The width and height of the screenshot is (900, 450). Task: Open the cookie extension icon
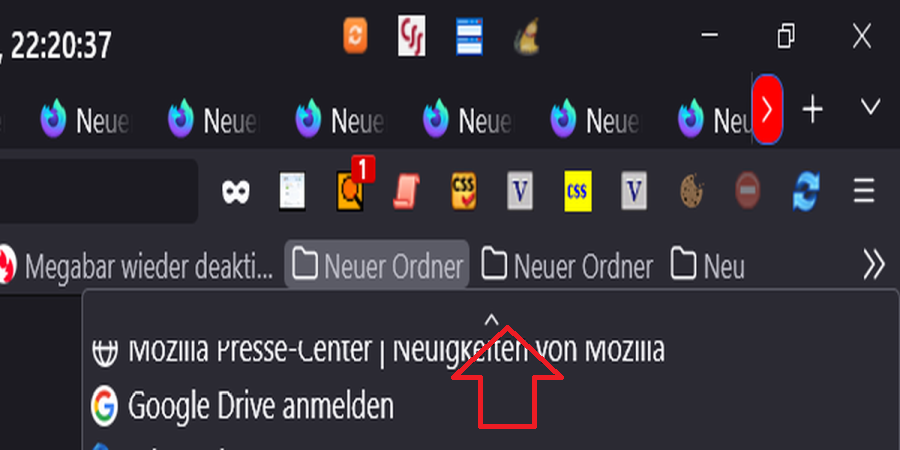(x=692, y=191)
